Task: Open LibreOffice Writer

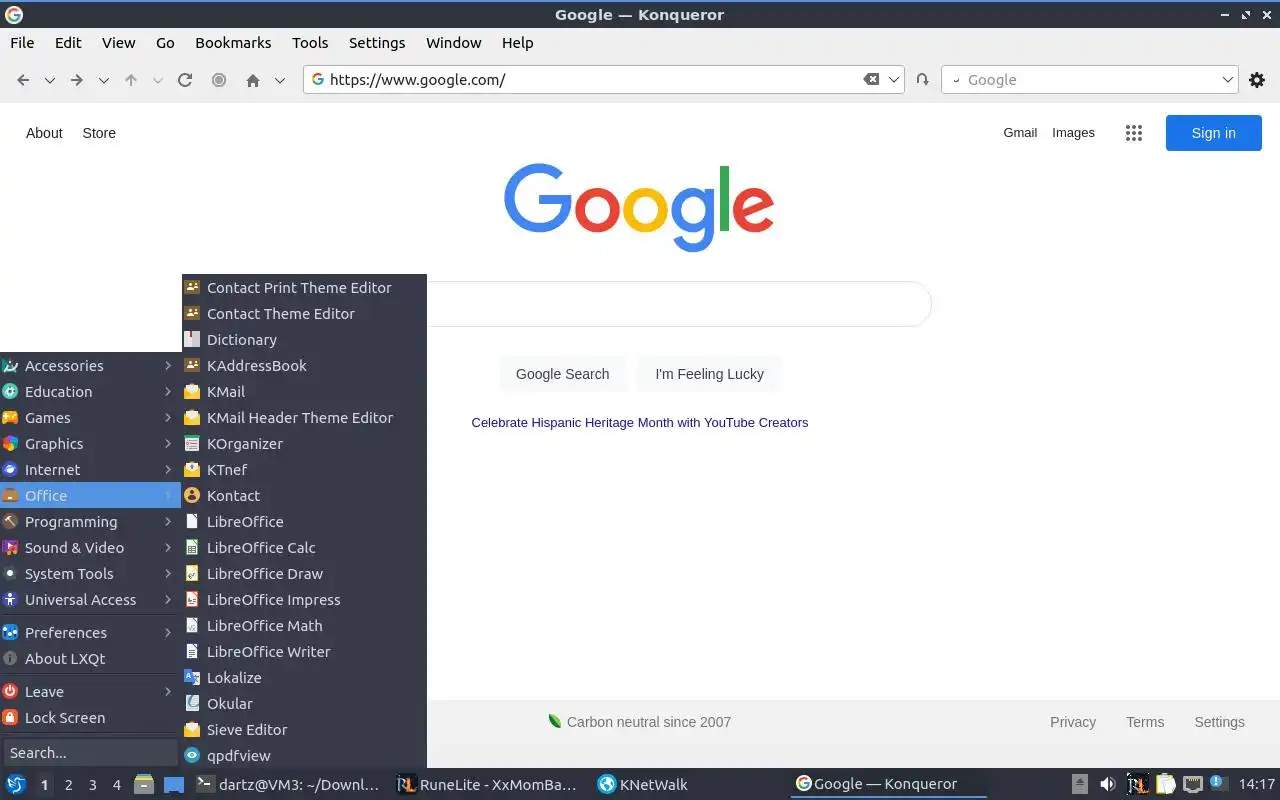Action: point(304,652)
